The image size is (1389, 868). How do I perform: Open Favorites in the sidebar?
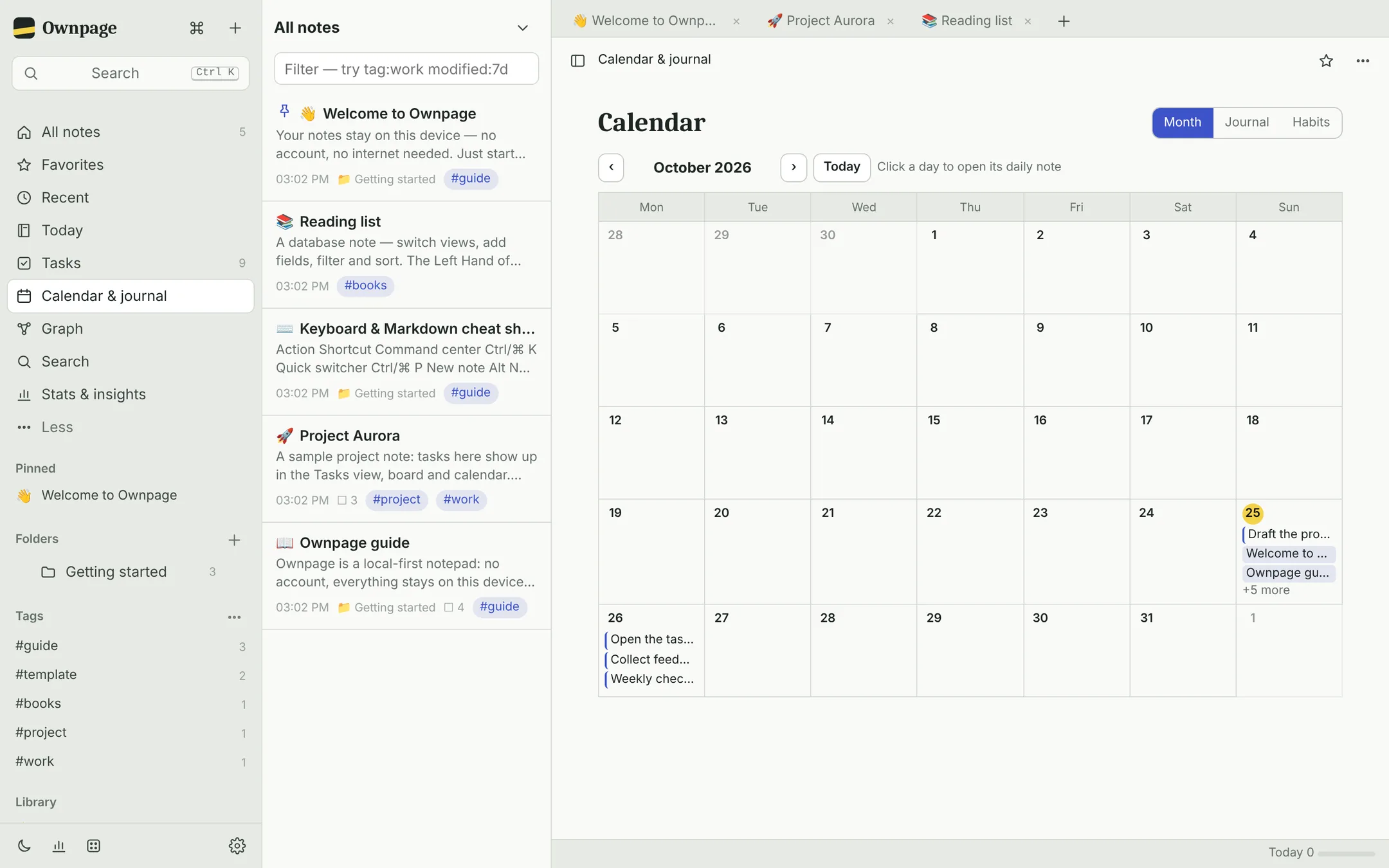click(131, 165)
